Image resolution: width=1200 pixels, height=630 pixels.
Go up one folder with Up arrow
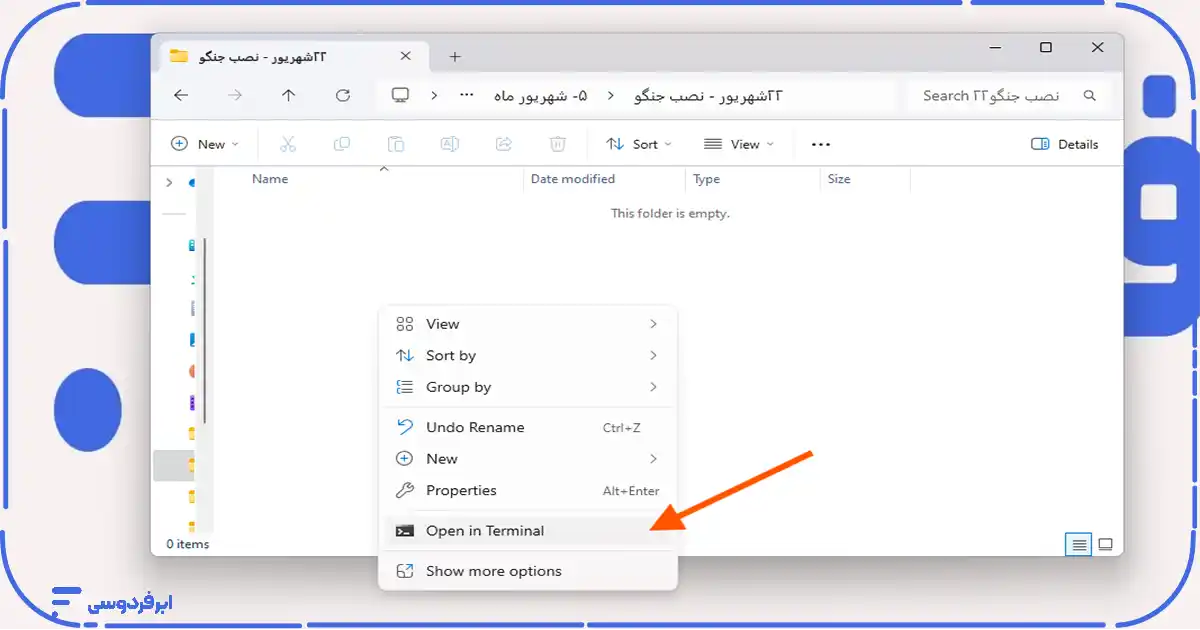[x=289, y=95]
